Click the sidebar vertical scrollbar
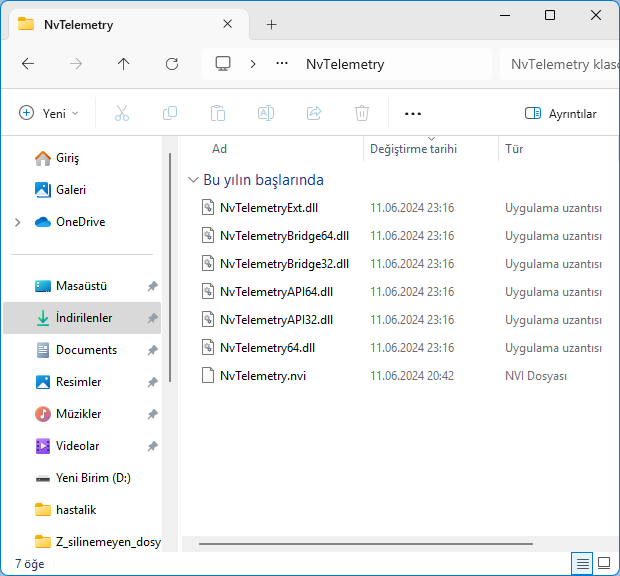This screenshot has height=576, width=620. (170, 268)
